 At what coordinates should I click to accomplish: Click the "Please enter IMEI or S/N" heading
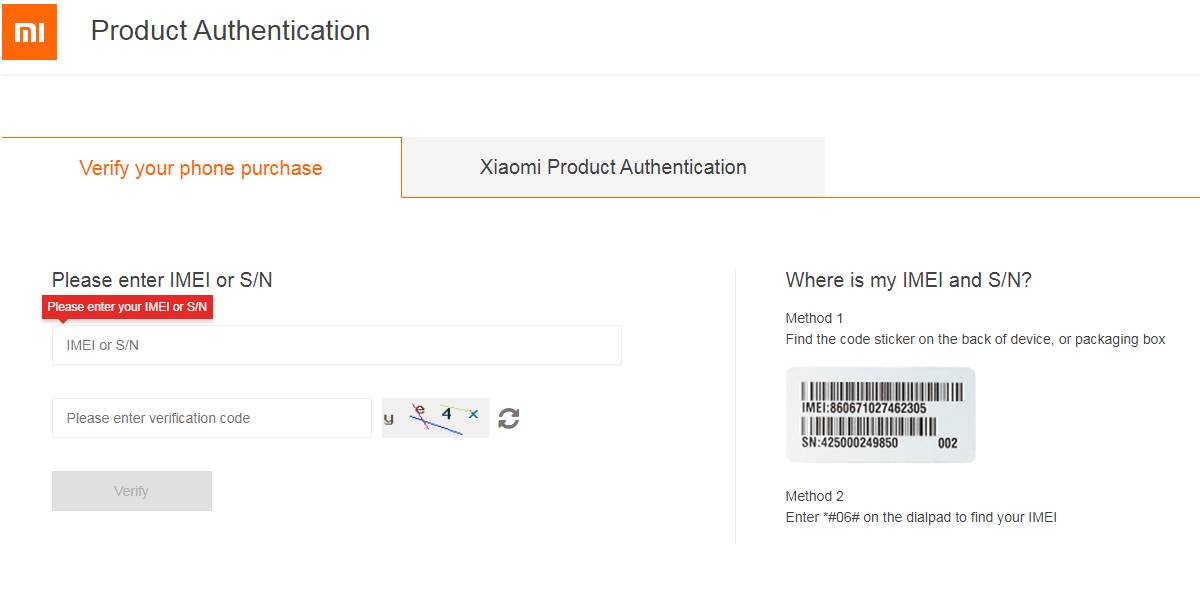pos(162,280)
